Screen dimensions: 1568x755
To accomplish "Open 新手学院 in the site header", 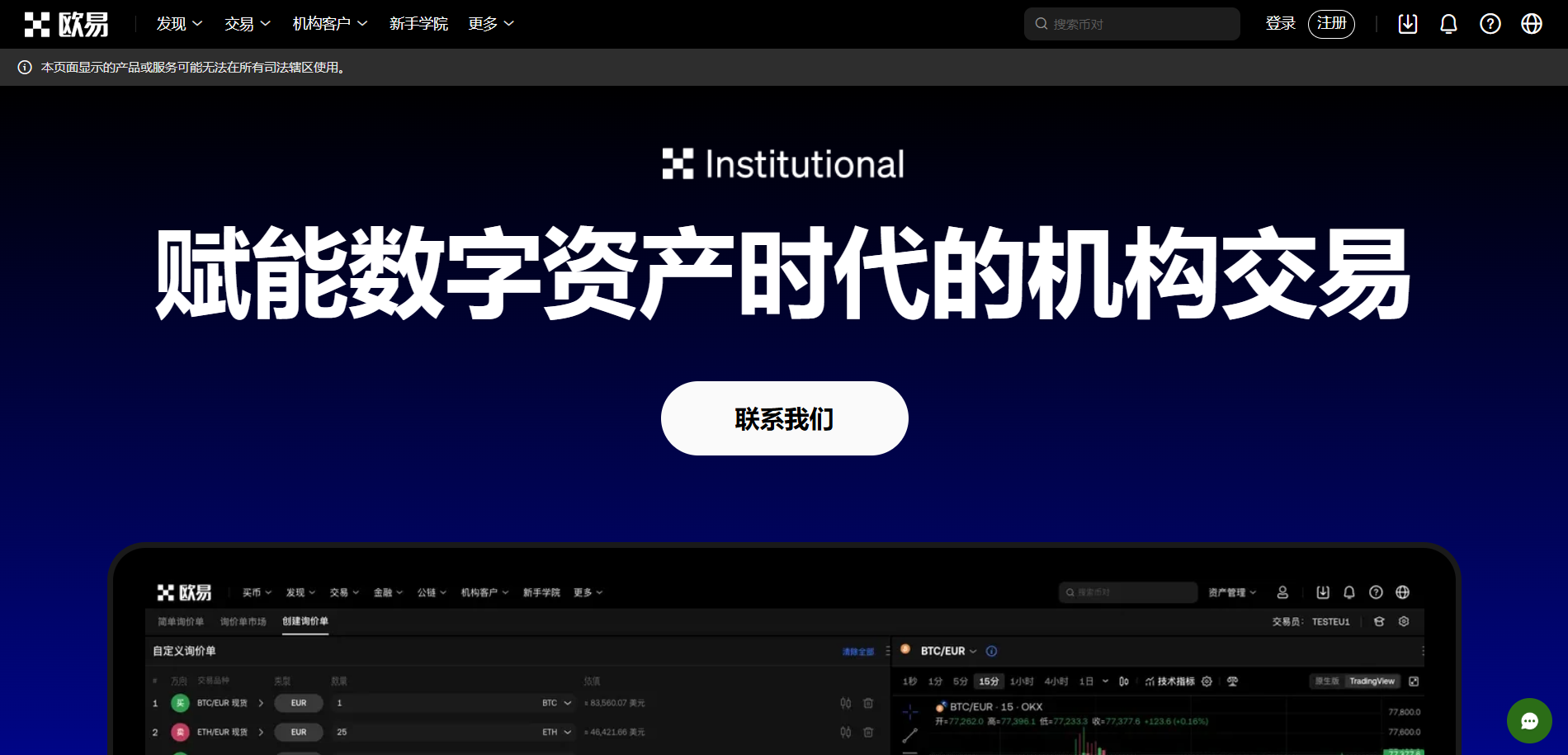I will click(x=418, y=24).
